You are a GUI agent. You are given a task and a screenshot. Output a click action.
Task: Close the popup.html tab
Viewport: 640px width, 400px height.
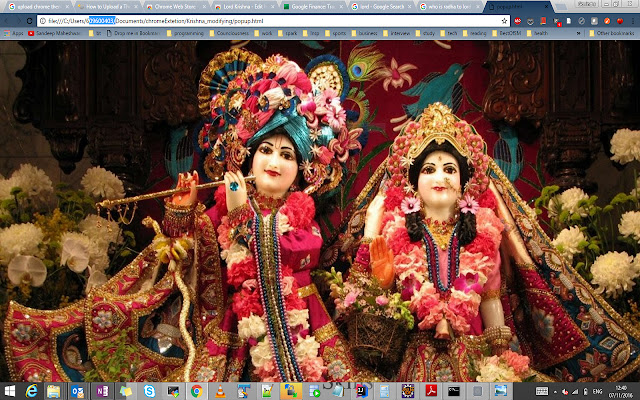pos(547,7)
